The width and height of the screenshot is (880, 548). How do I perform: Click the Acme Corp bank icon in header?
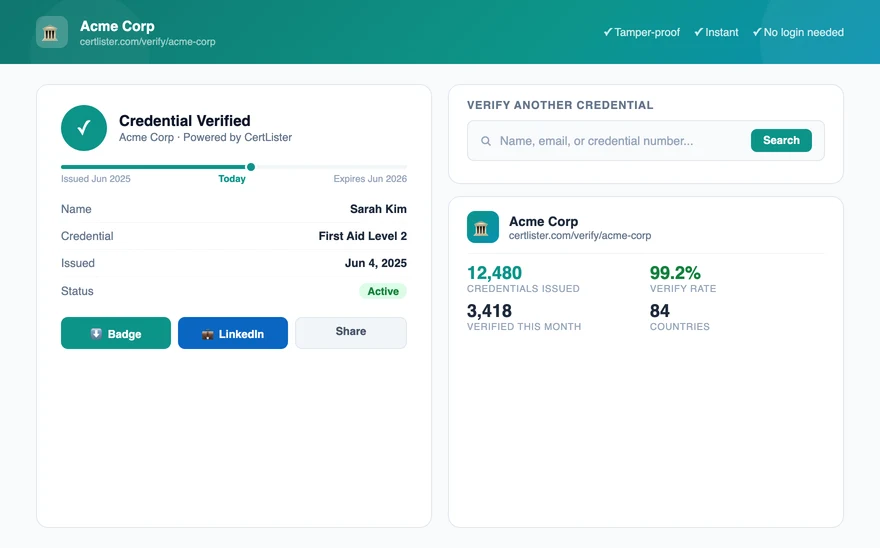52,32
